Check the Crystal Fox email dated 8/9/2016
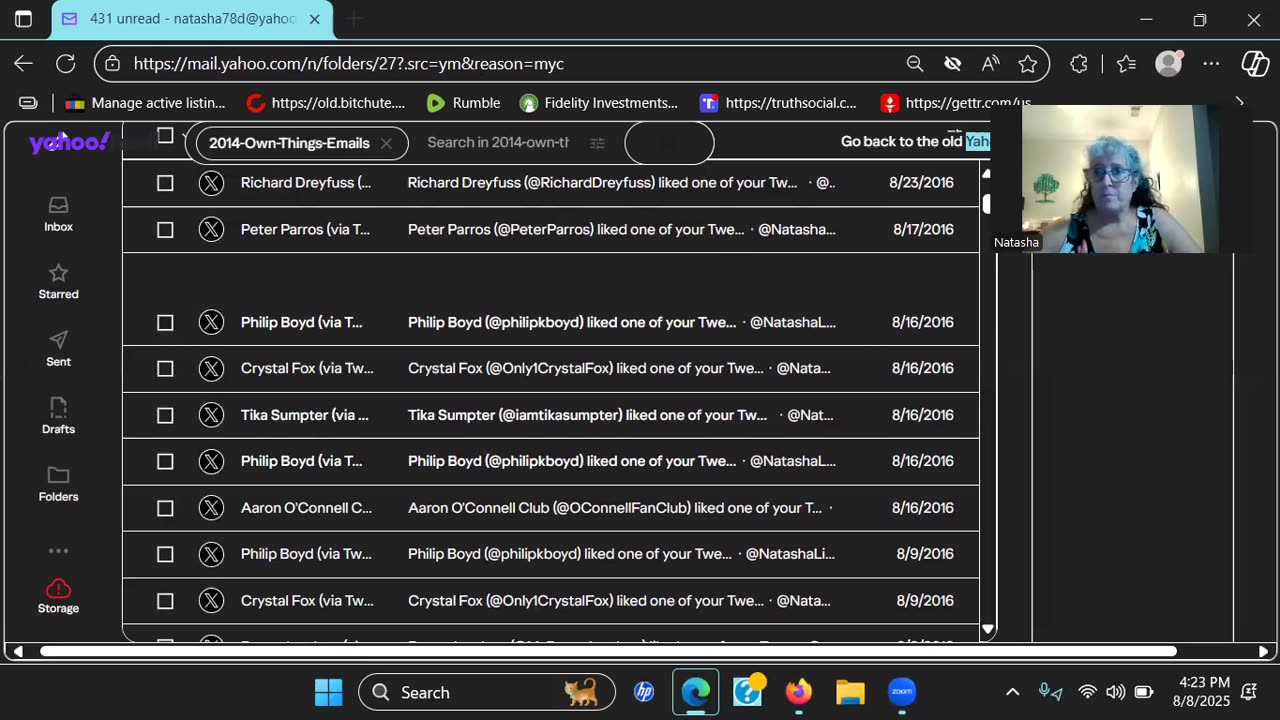Viewport: 1280px width, 720px height. 165,601
